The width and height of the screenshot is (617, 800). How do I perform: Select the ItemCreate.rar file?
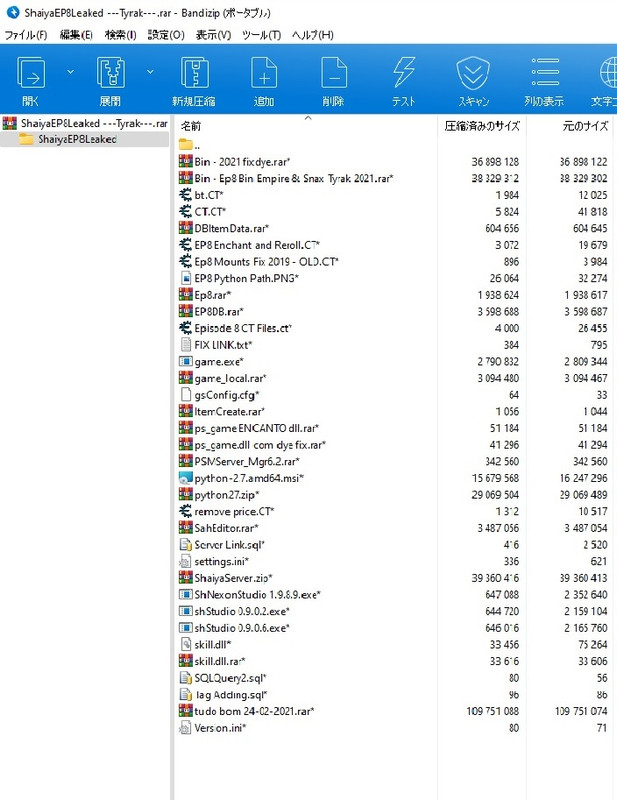pos(230,411)
